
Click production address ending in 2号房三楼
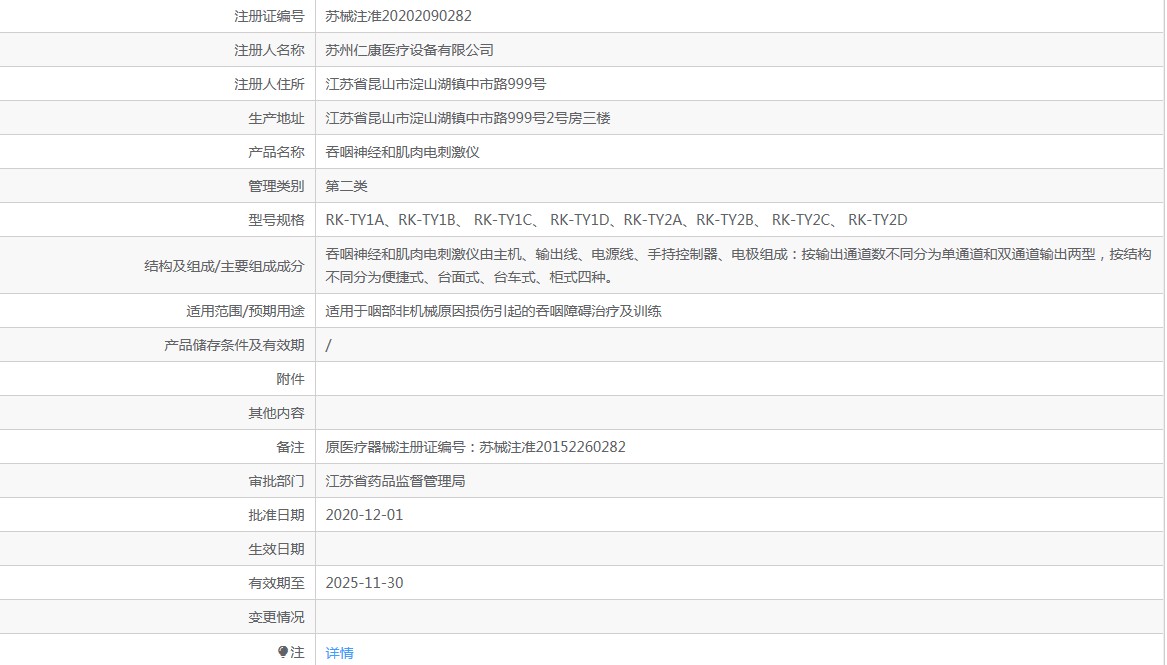click(467, 118)
